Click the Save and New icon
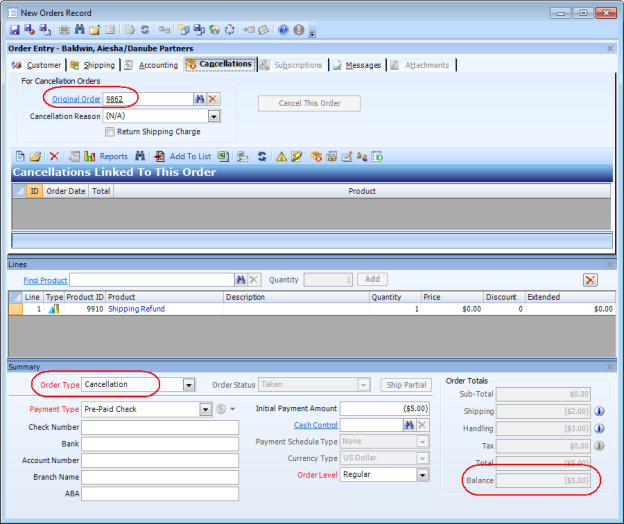 pyautogui.click(x=45, y=30)
